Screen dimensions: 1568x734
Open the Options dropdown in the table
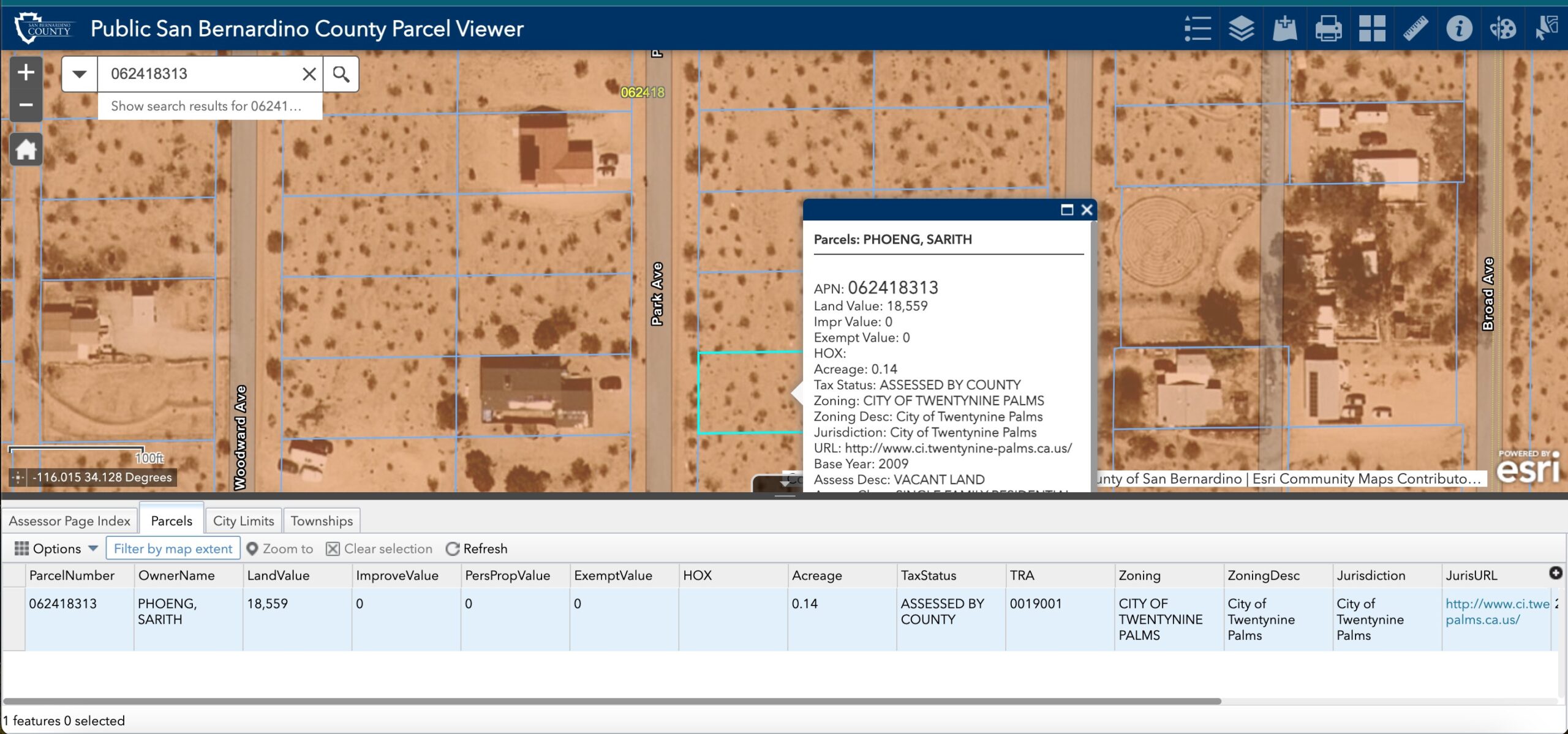(x=56, y=548)
